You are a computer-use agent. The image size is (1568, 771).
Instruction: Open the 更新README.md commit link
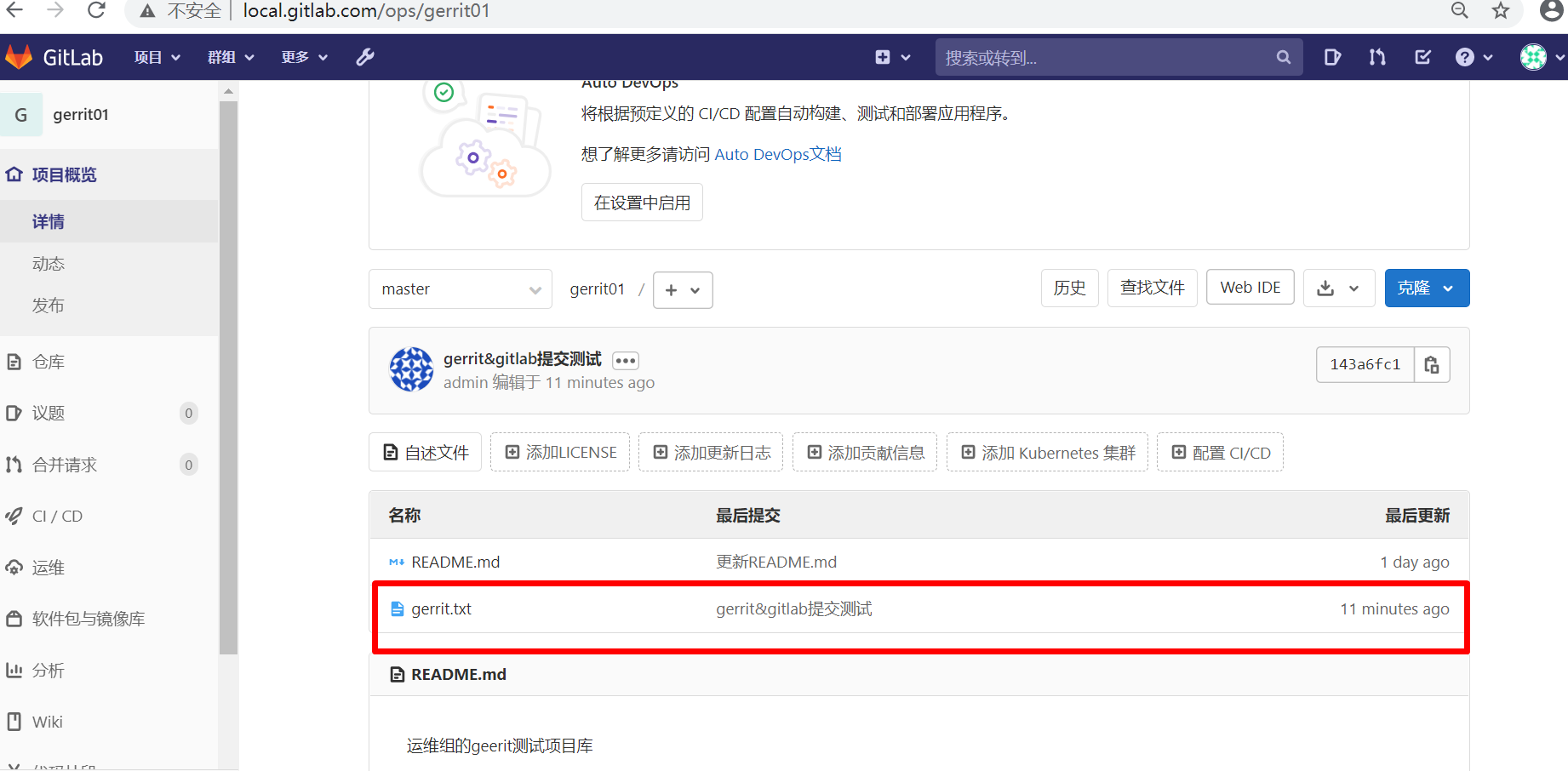(x=776, y=562)
